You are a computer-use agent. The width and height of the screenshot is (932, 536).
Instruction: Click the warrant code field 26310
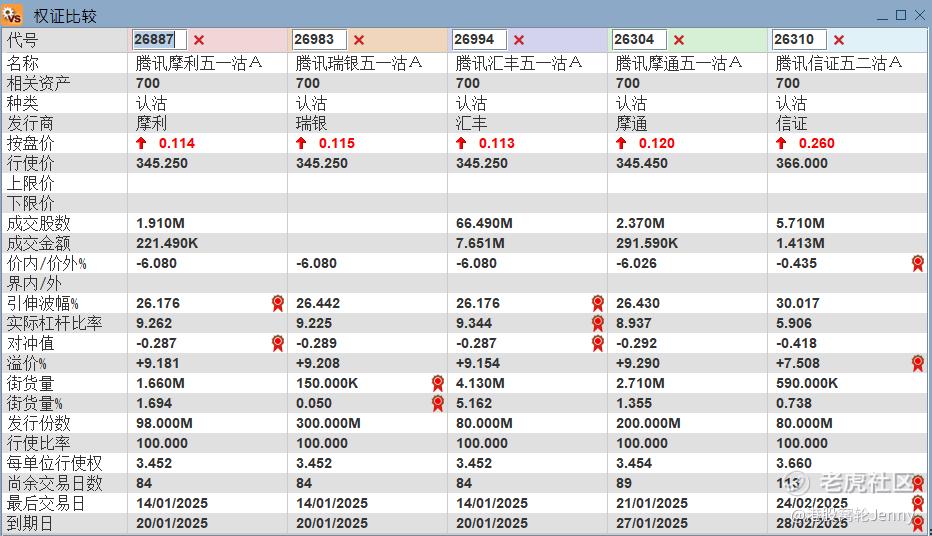point(799,40)
